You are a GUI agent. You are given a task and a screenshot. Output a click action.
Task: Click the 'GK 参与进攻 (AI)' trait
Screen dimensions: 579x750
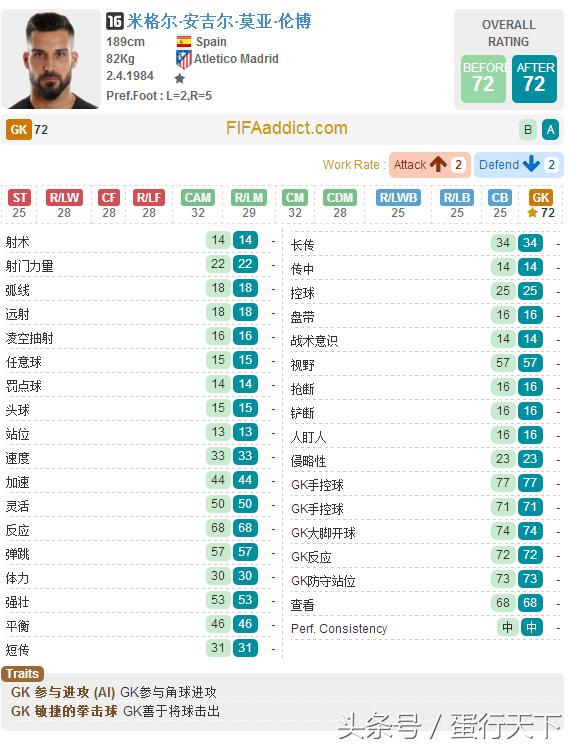tap(63, 692)
